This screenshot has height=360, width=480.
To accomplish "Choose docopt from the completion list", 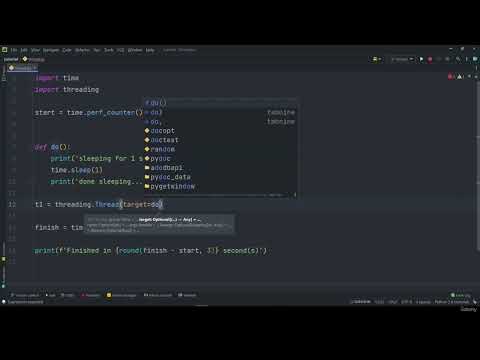I will [x=220, y=131].
